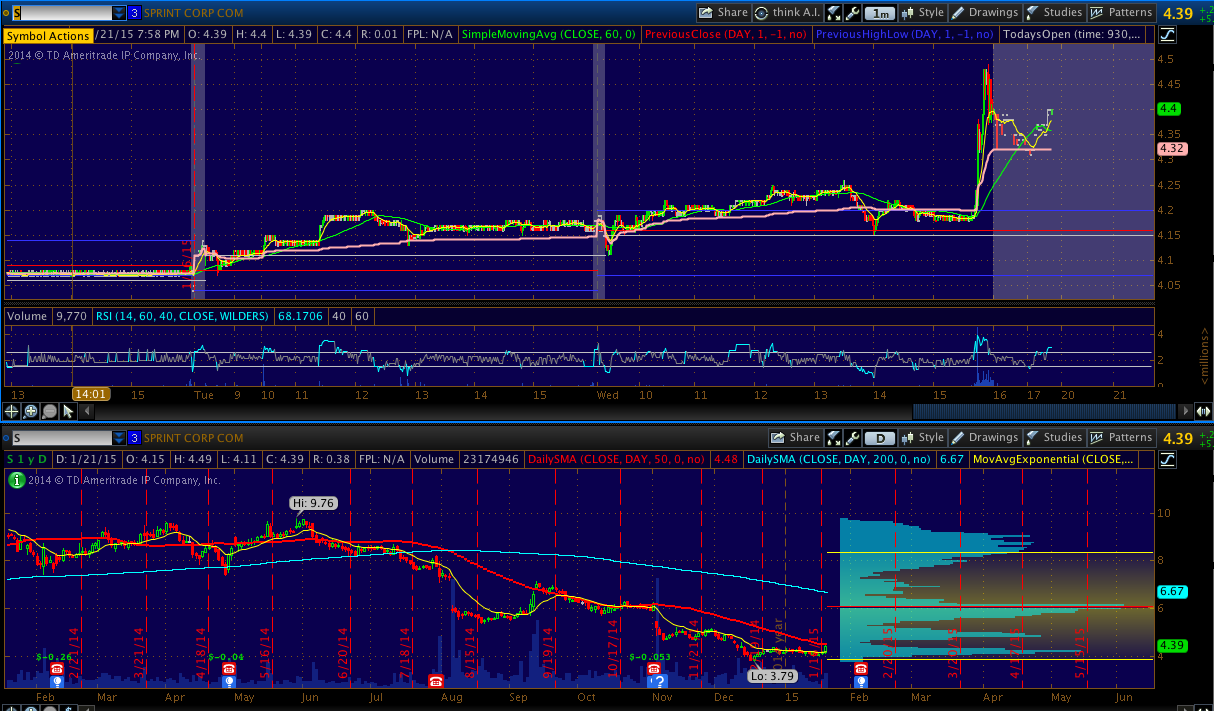Viewport: 1214px width, 711px height.
Task: Open the Style dropdown in top toolbar
Action: pyautogui.click(x=923, y=13)
